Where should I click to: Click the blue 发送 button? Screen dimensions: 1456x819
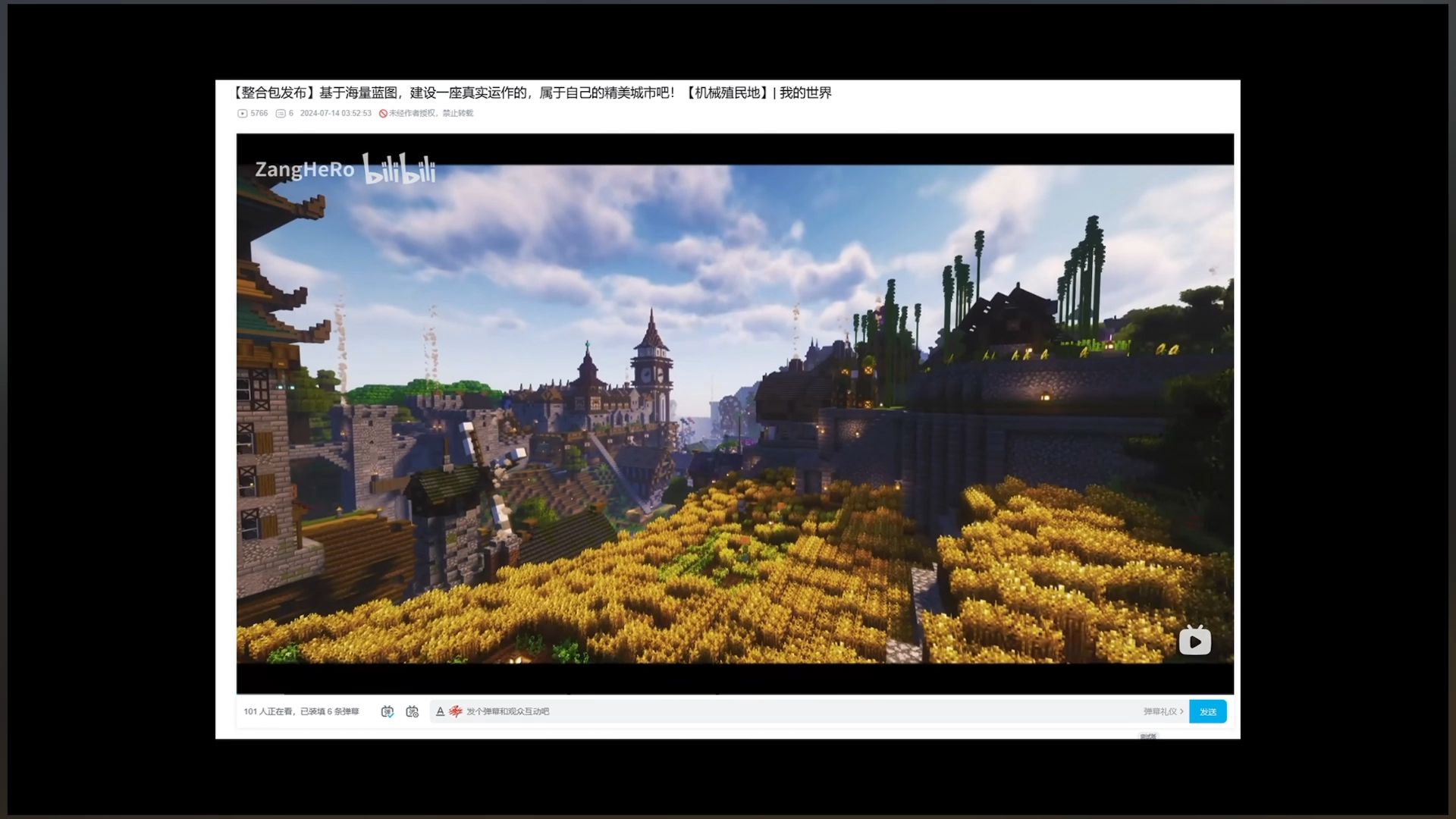click(1208, 711)
